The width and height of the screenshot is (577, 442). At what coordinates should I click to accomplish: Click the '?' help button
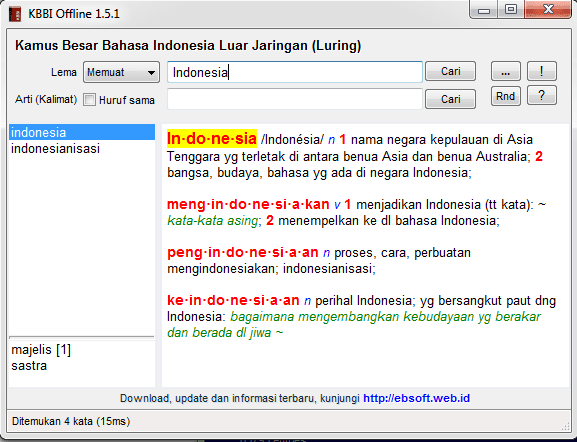pos(542,96)
